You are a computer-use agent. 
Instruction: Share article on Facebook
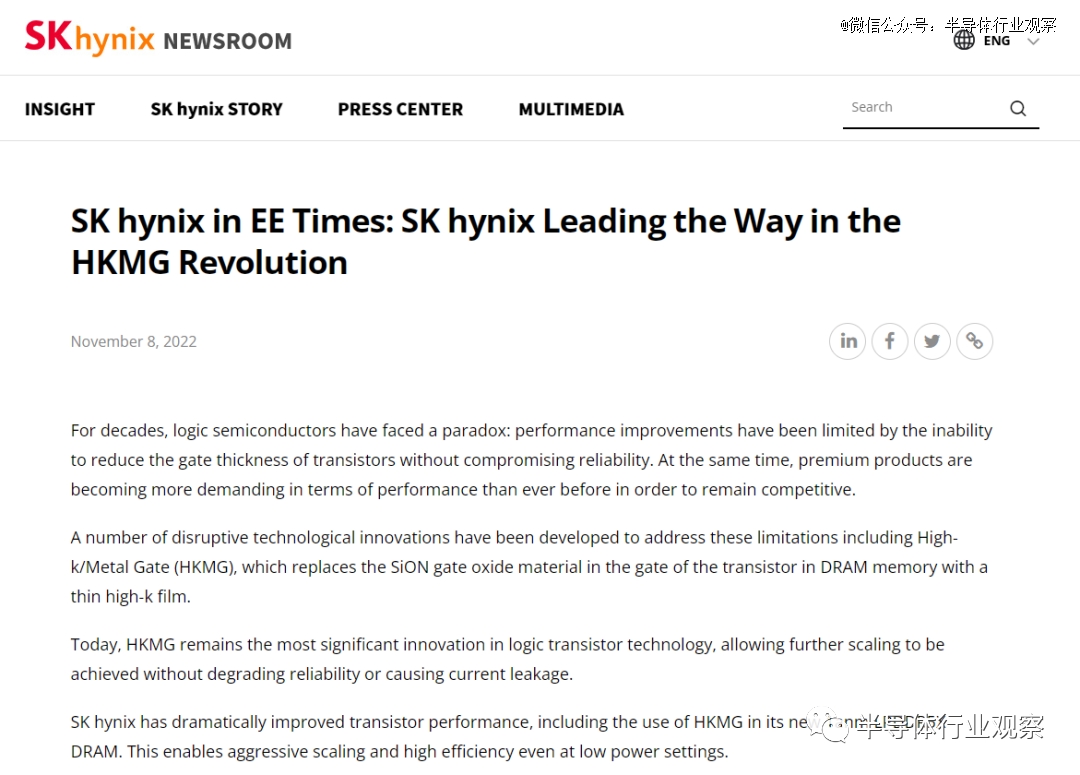(x=890, y=341)
